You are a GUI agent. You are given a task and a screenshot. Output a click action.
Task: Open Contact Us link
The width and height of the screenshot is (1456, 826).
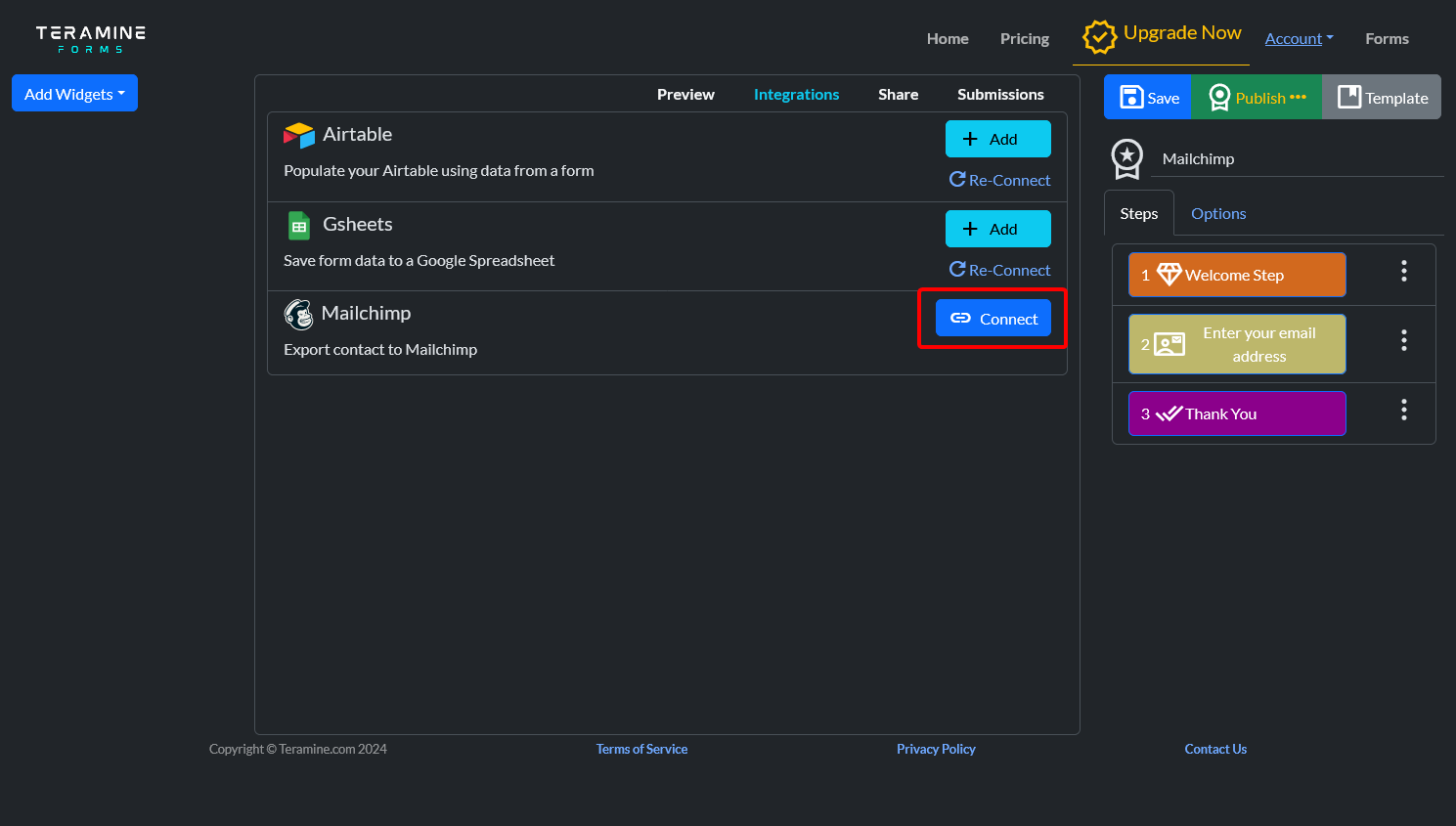[1215, 749]
